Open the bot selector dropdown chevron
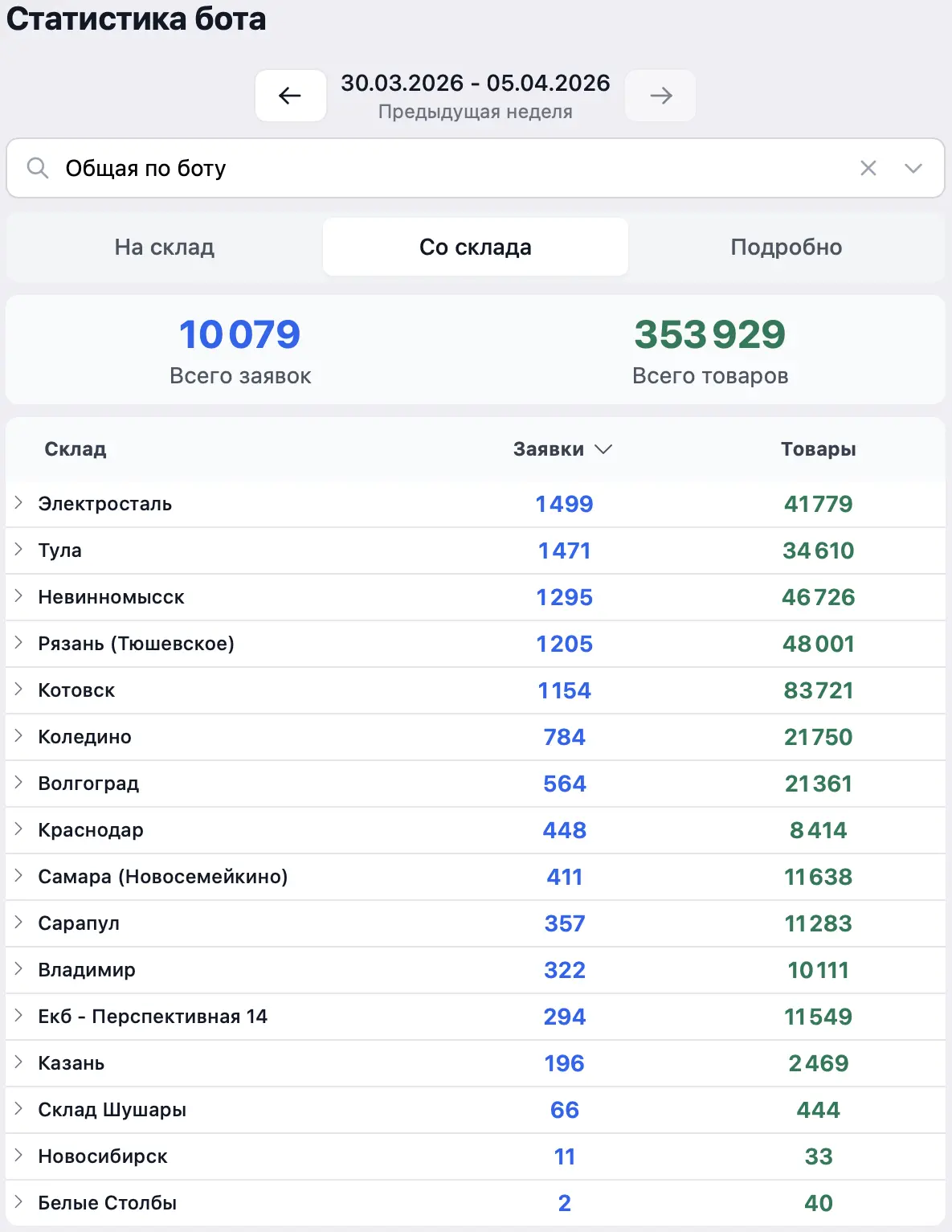Viewport: 952px width, 1232px height. pos(913,168)
